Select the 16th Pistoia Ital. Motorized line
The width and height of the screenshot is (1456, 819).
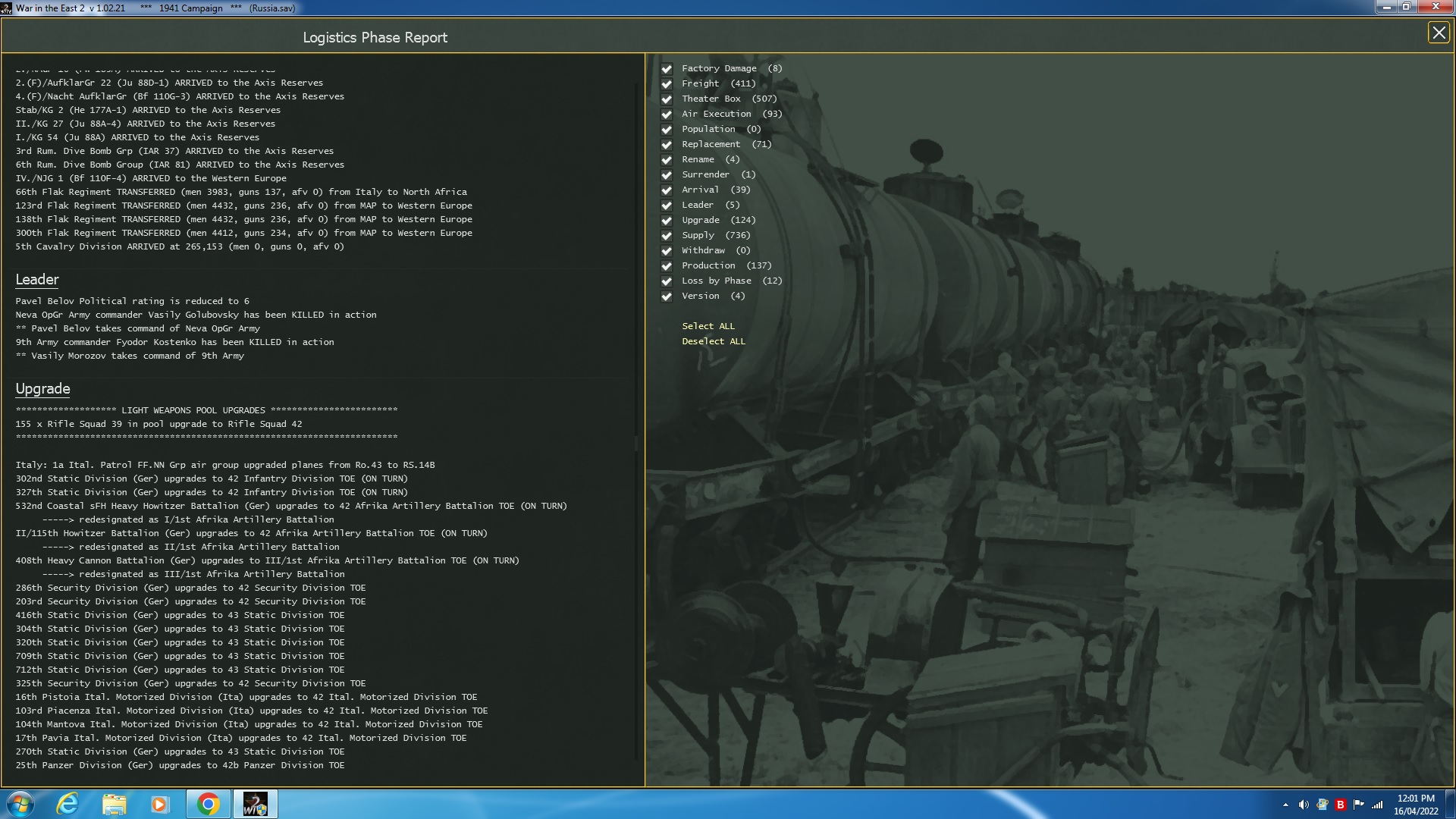pyautogui.click(x=246, y=697)
